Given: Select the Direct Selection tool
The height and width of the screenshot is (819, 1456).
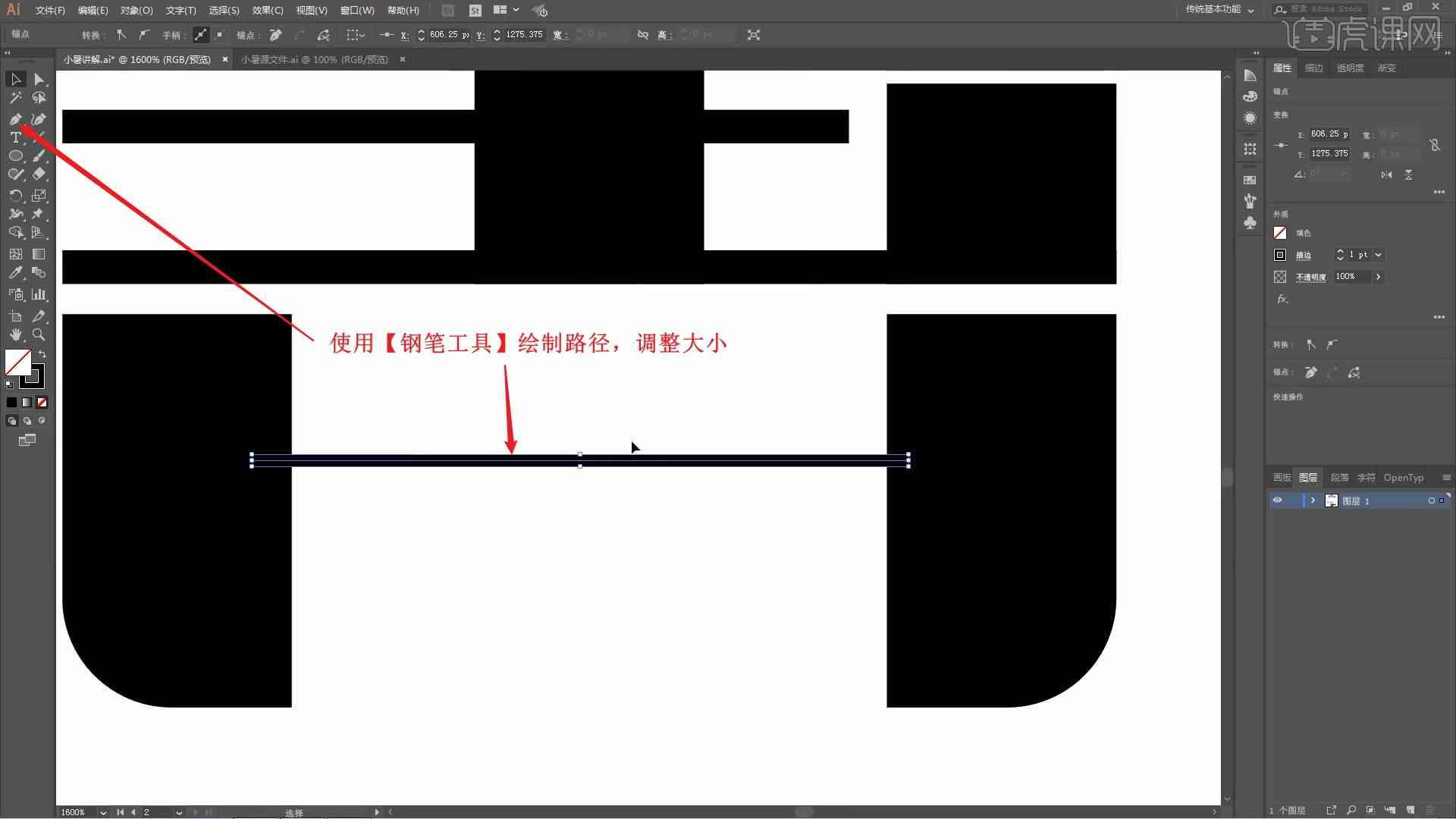Looking at the screenshot, I should coord(39,79).
